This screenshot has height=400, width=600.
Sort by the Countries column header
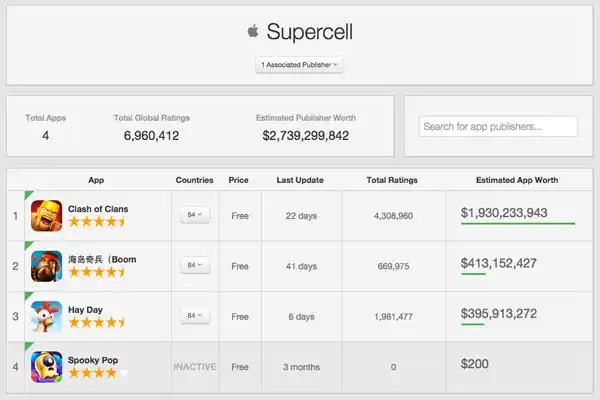click(194, 180)
